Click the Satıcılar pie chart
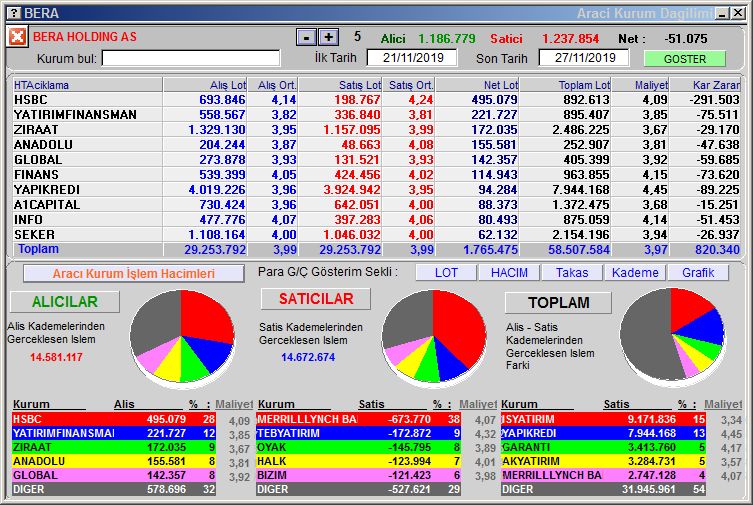 click(434, 337)
